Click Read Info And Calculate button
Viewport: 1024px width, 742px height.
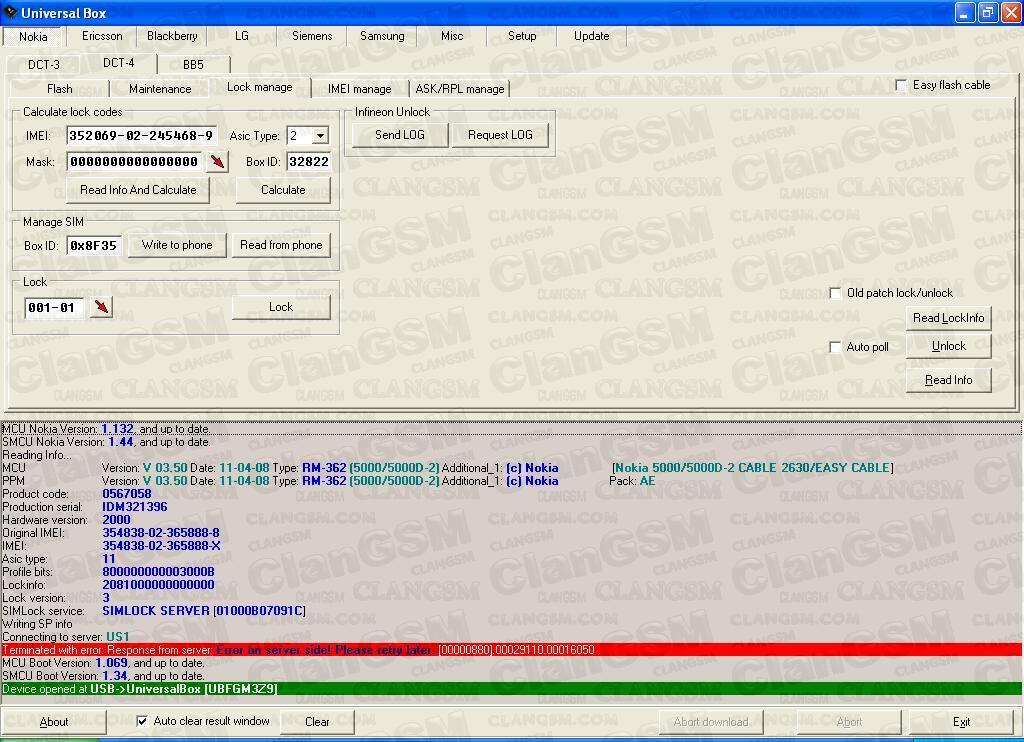coord(138,190)
